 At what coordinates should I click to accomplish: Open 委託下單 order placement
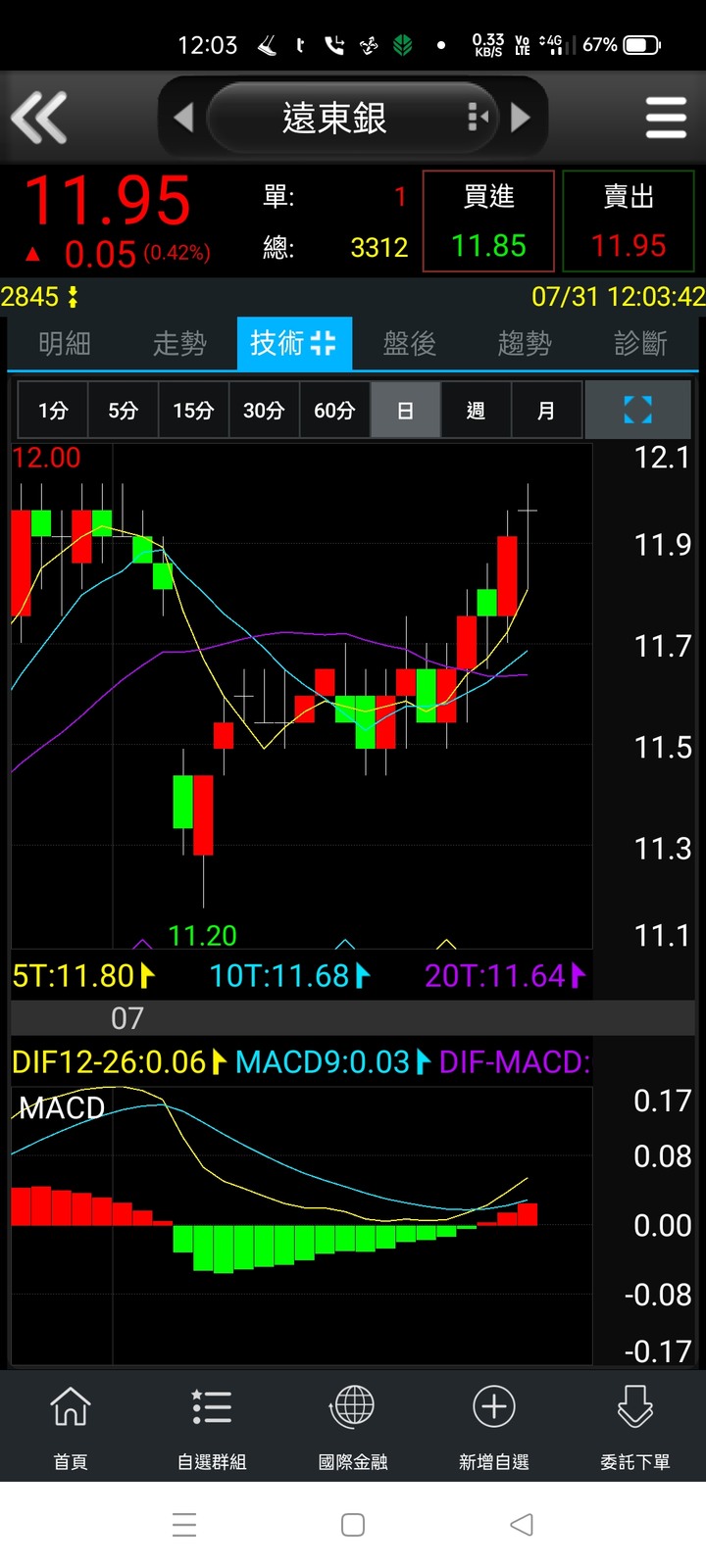[x=635, y=1427]
